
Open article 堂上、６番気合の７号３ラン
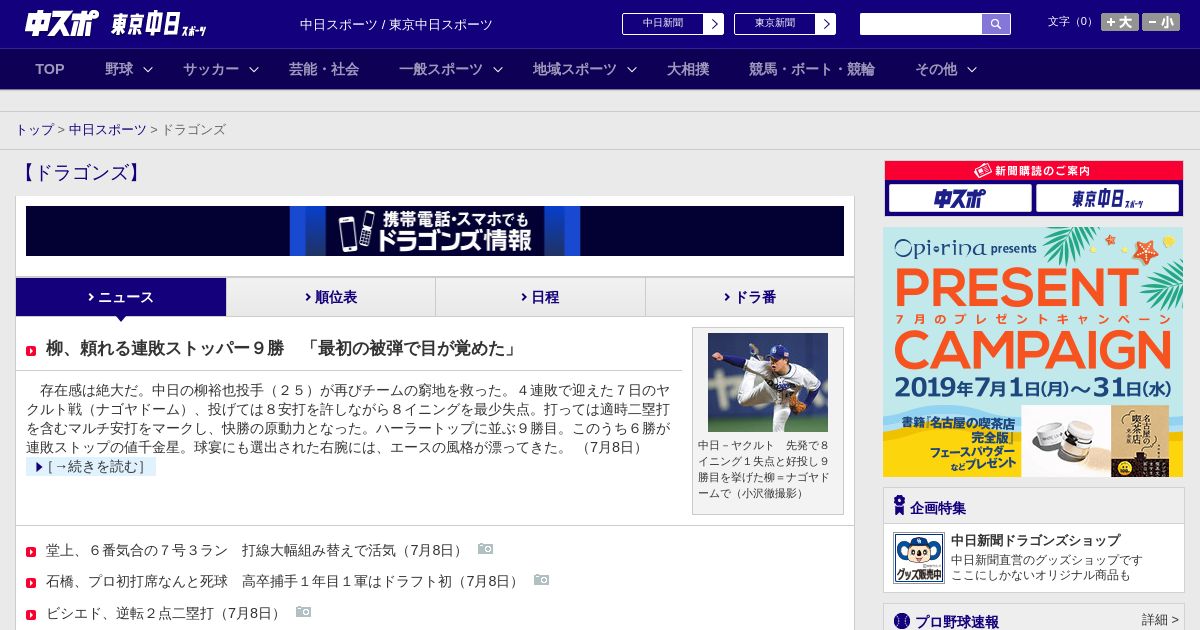click(x=256, y=551)
